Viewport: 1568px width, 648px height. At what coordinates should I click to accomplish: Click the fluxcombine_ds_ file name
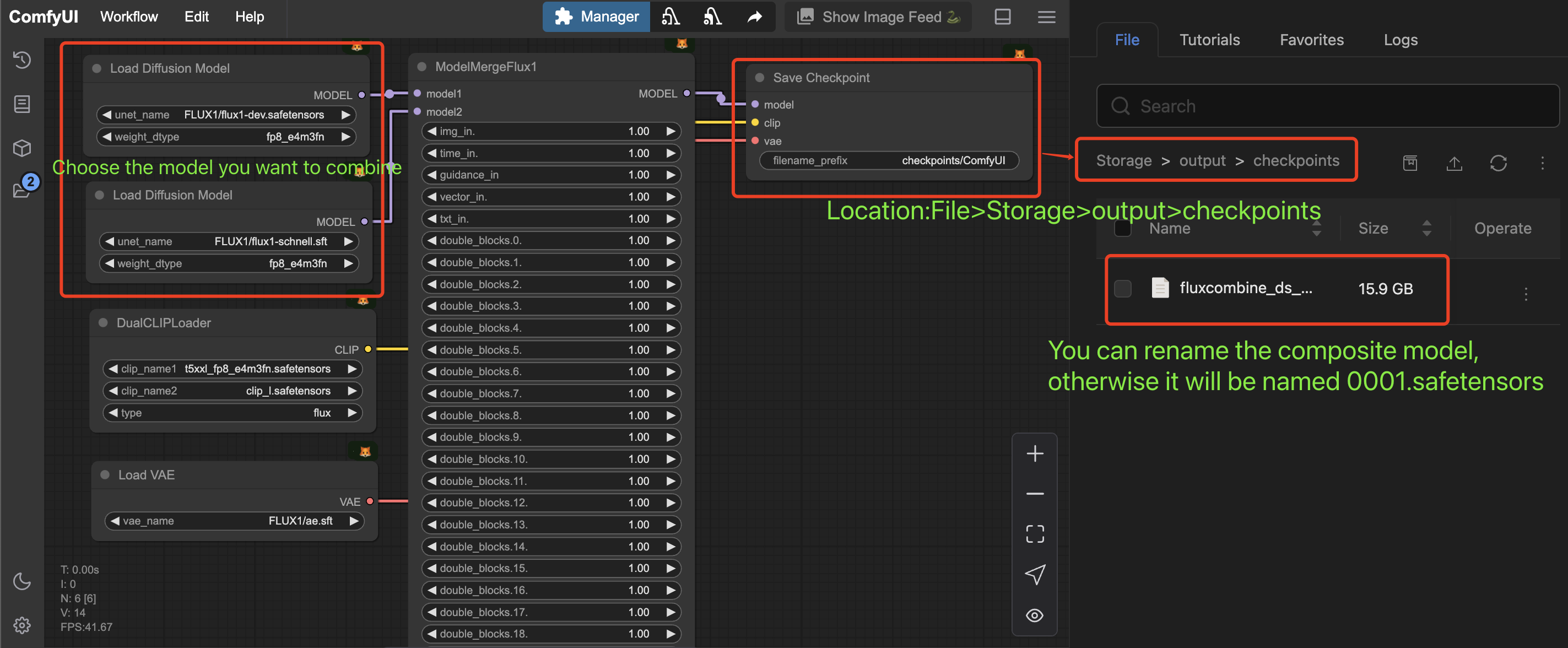click(x=1245, y=288)
